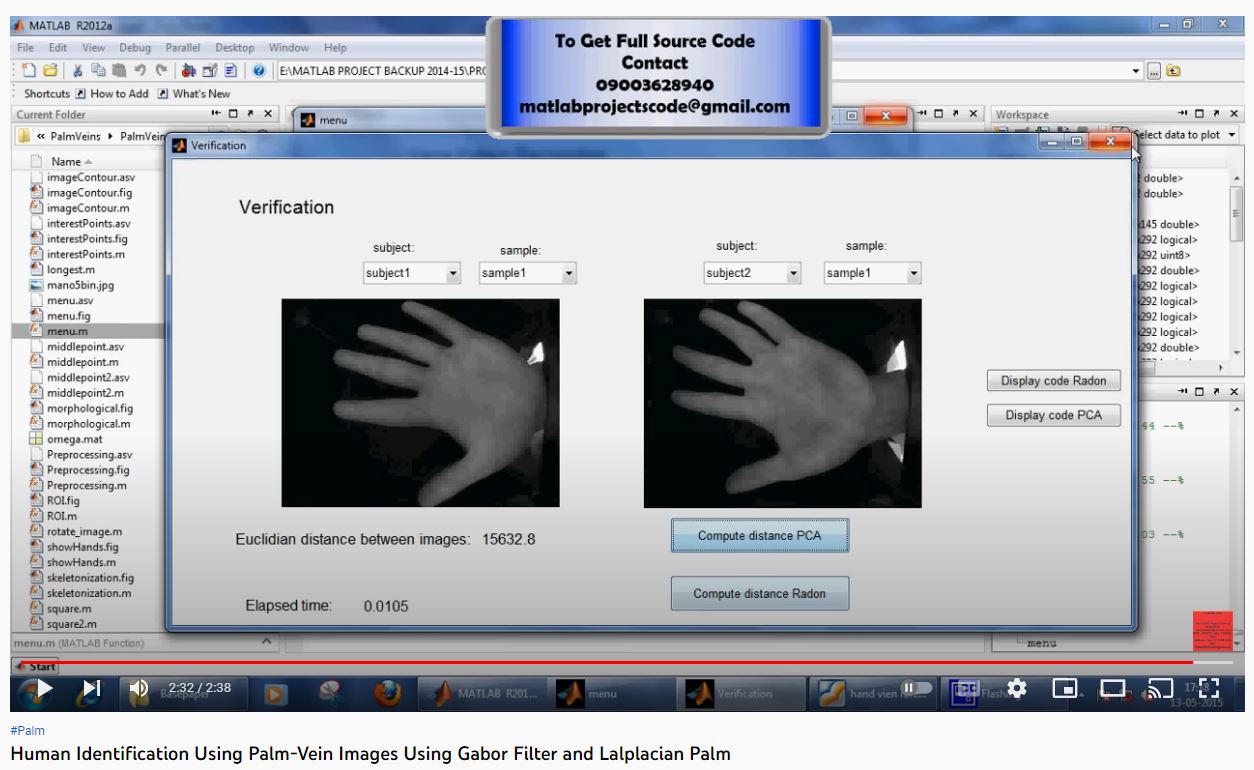Cast video to a TV
The height and width of the screenshot is (770, 1254).
point(1161,688)
